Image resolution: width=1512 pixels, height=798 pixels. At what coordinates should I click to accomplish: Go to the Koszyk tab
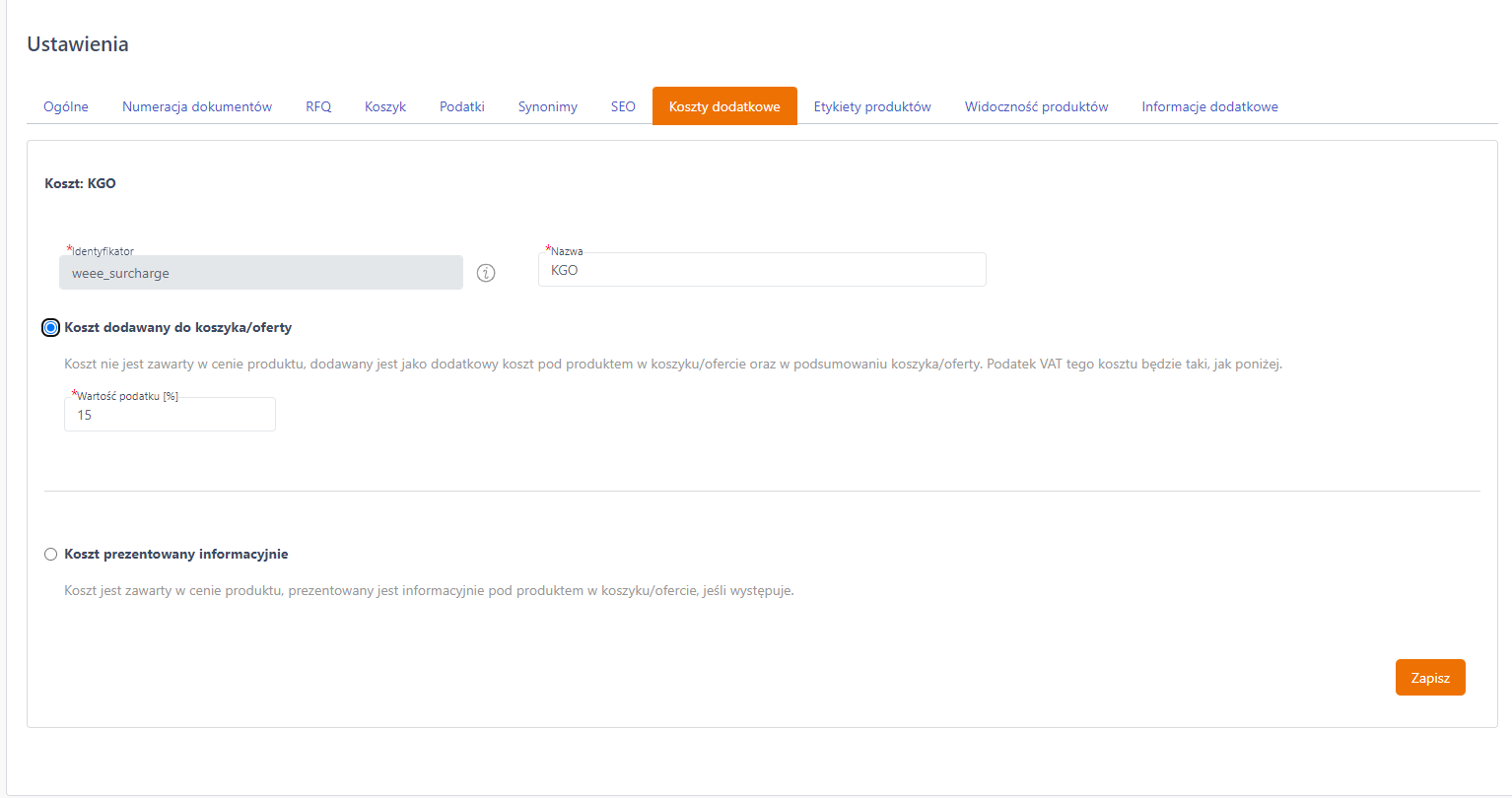(385, 106)
